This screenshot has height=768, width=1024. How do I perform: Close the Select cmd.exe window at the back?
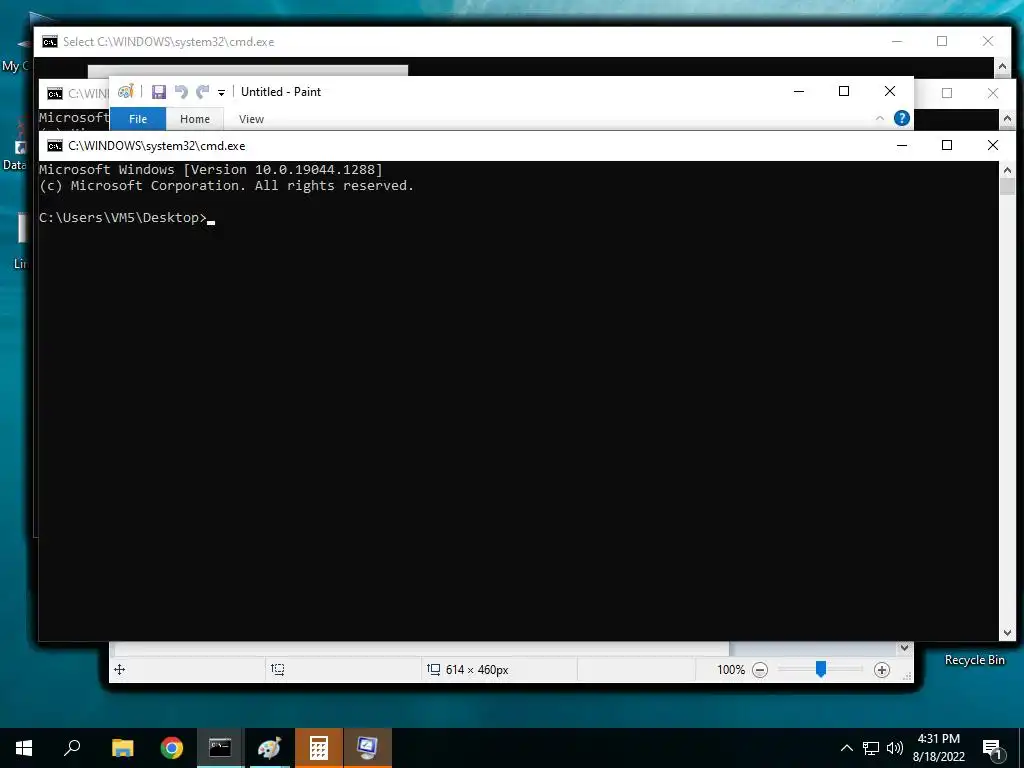pos(988,41)
